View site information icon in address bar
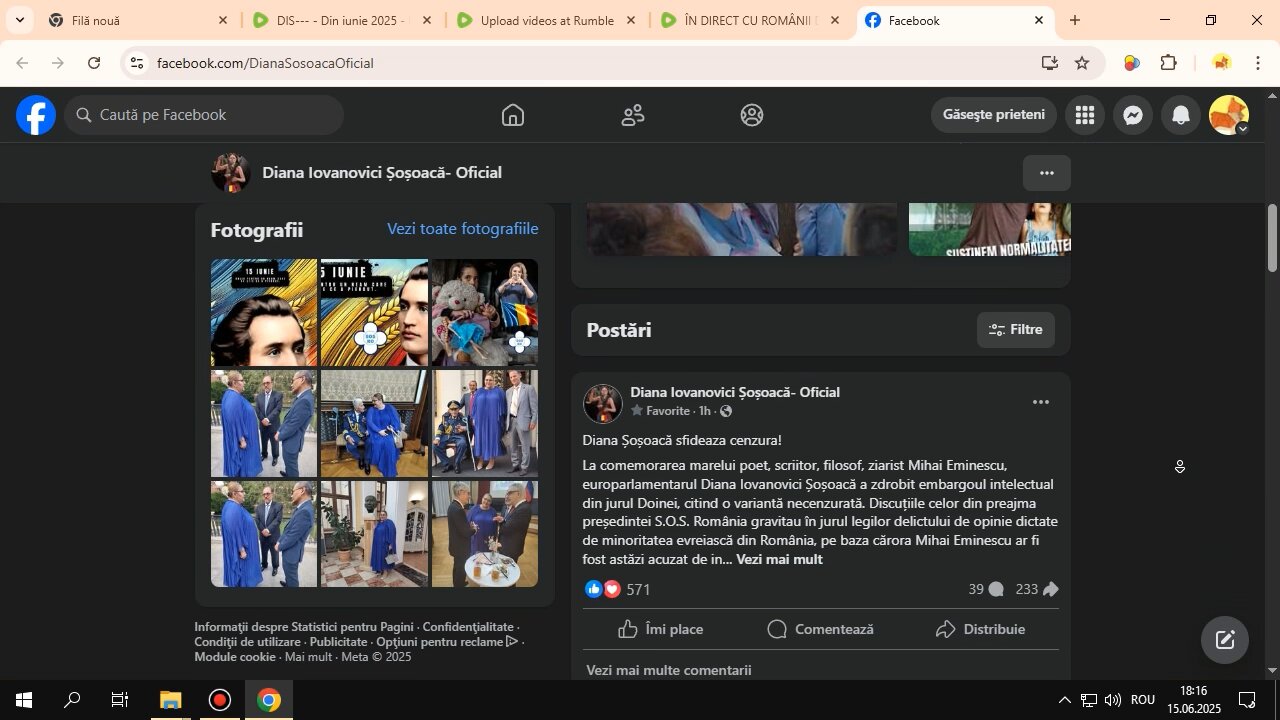 pyautogui.click(x=138, y=63)
